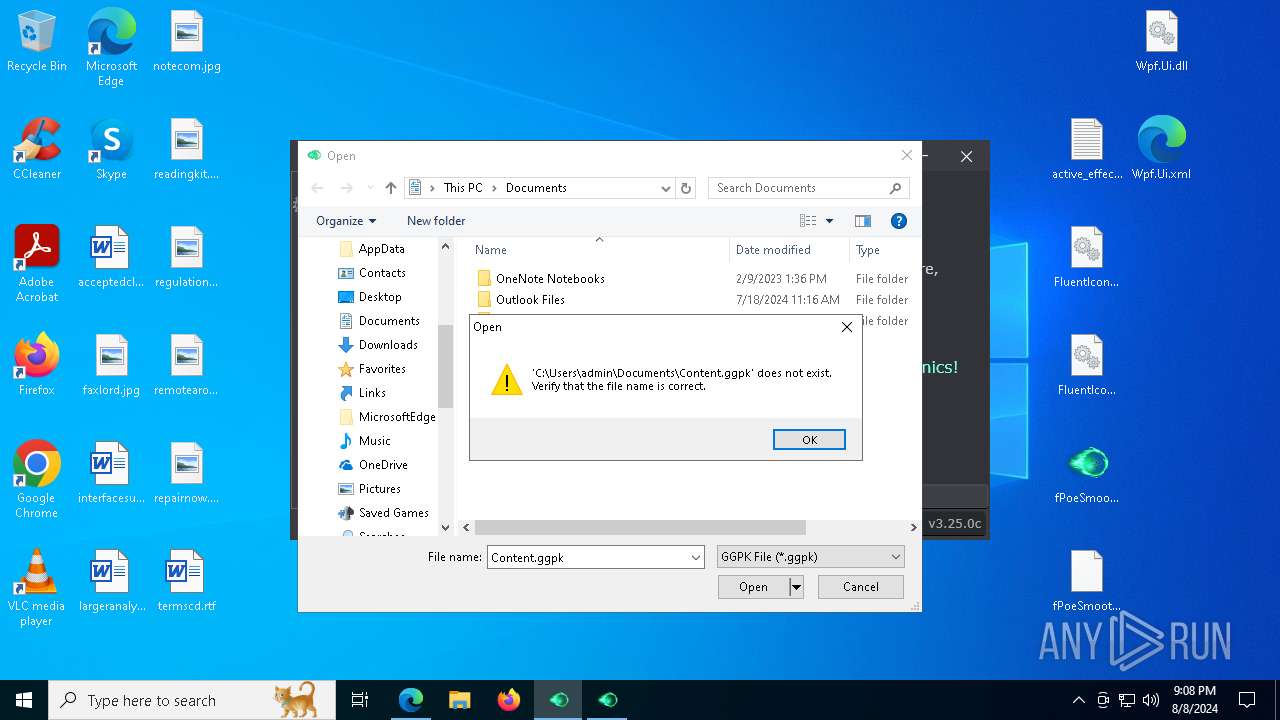Open File Explorer from the taskbar
The image size is (1280, 720).
[459, 700]
